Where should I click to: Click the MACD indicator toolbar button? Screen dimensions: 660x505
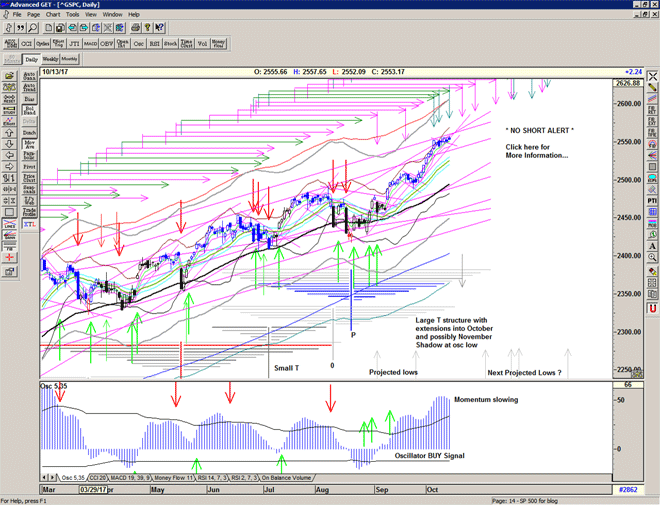click(93, 43)
